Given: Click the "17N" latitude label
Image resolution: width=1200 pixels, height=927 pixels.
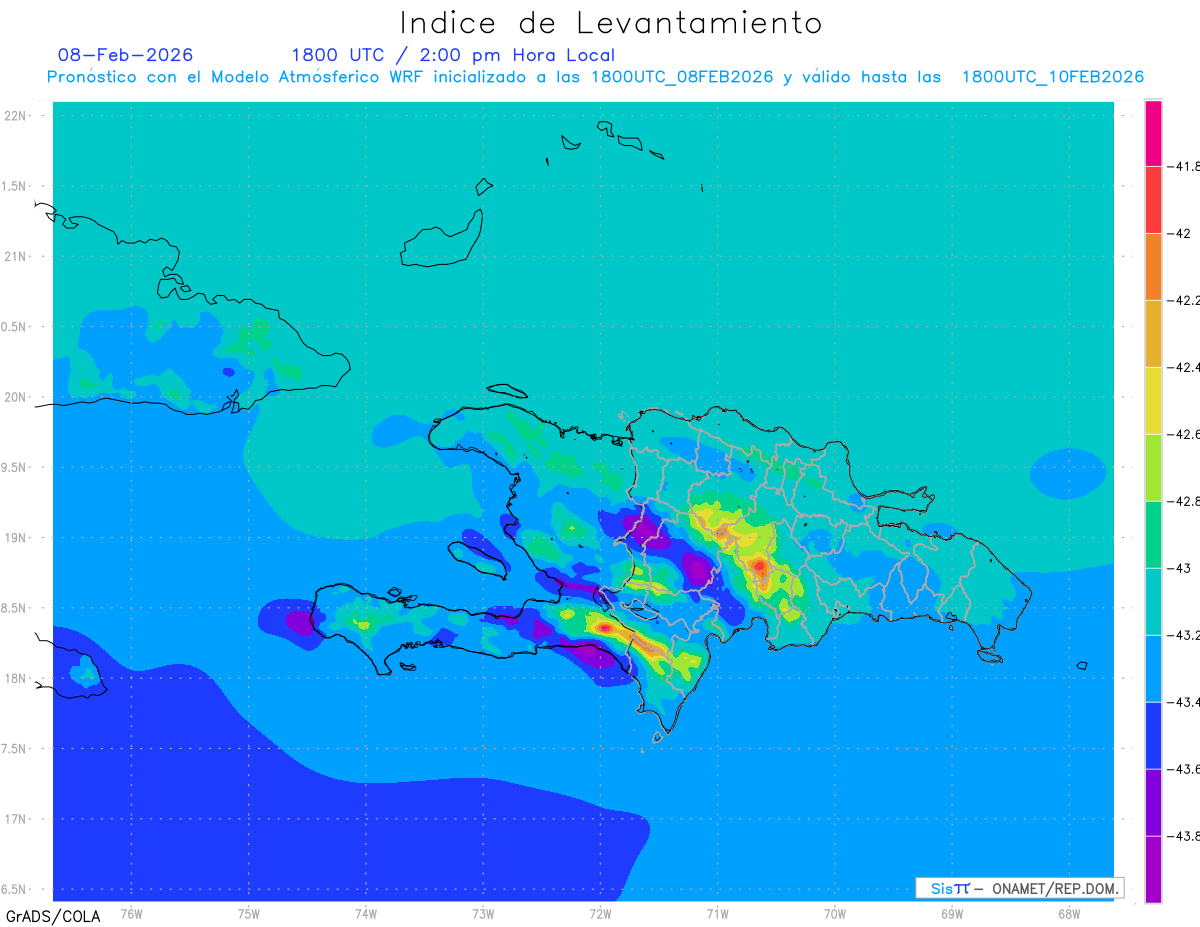Looking at the screenshot, I should click(16, 819).
